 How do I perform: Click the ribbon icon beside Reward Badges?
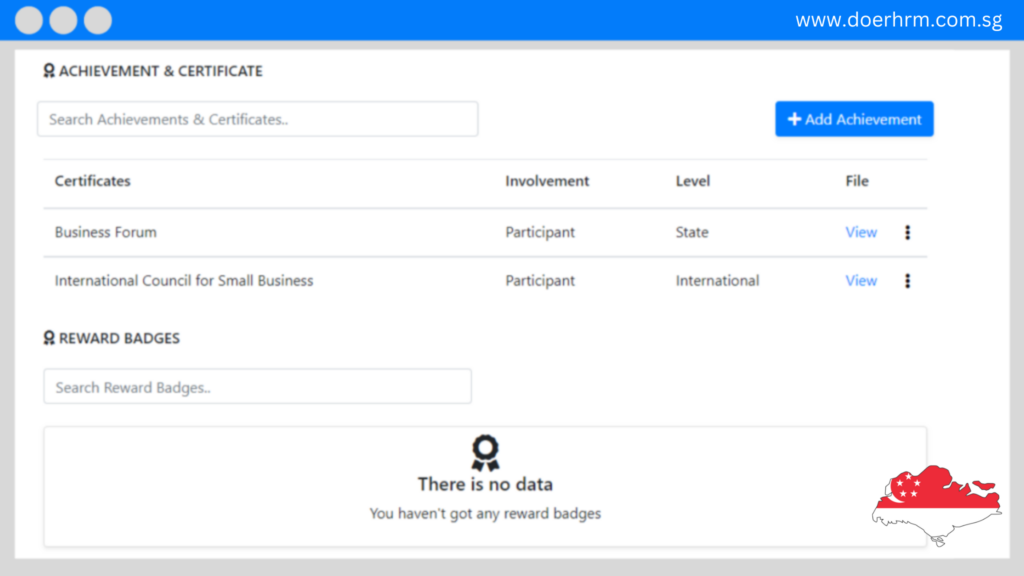(49, 338)
